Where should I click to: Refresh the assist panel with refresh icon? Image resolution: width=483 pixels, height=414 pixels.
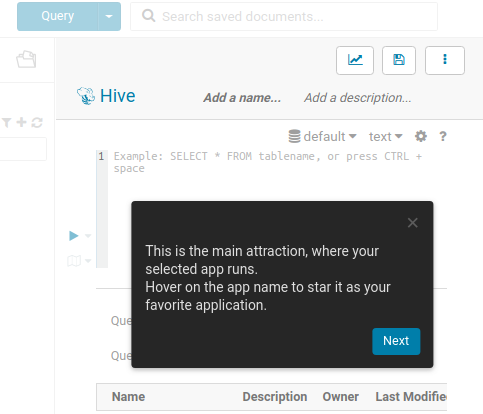[37, 122]
